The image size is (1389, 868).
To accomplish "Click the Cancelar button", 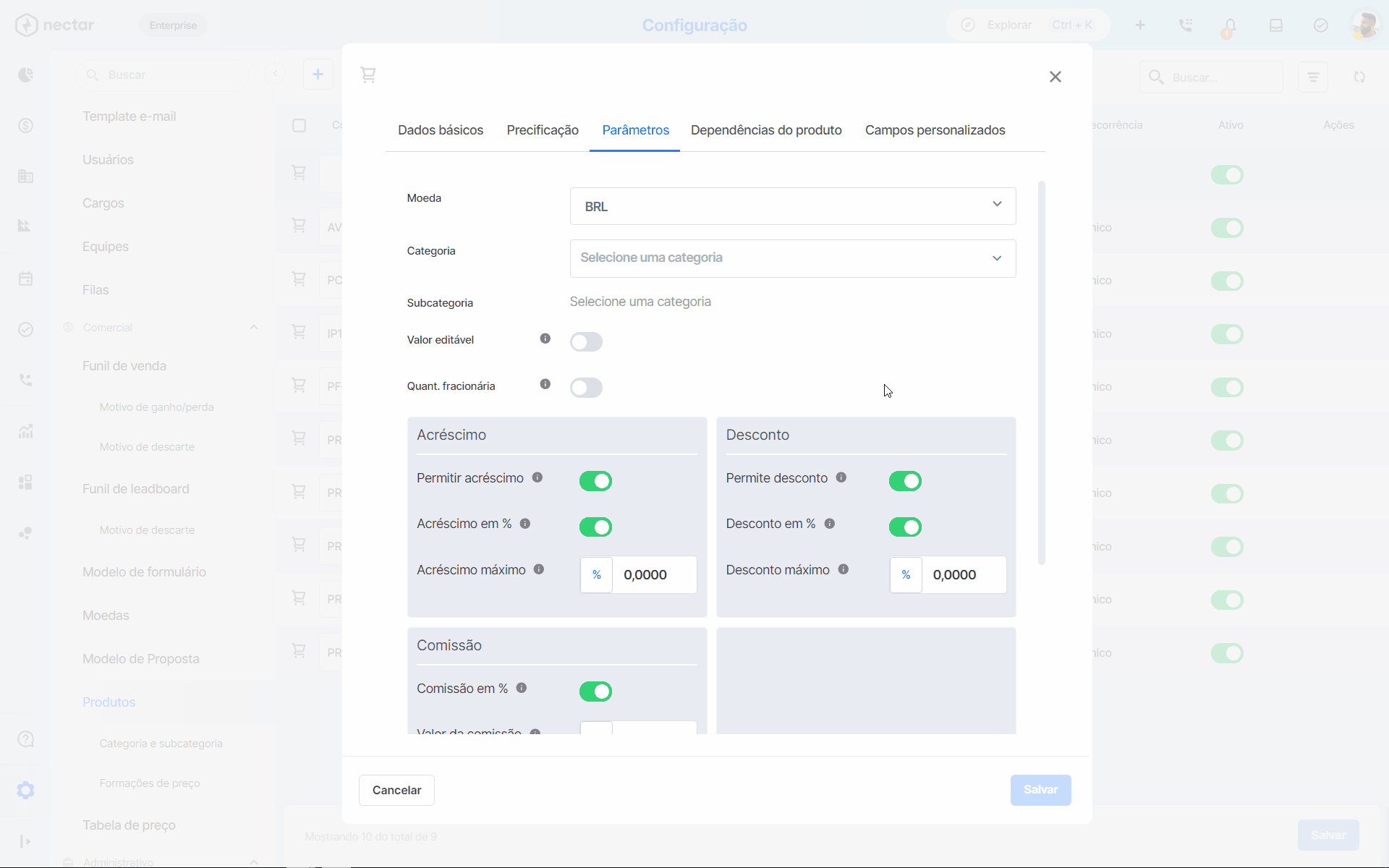I will [396, 790].
